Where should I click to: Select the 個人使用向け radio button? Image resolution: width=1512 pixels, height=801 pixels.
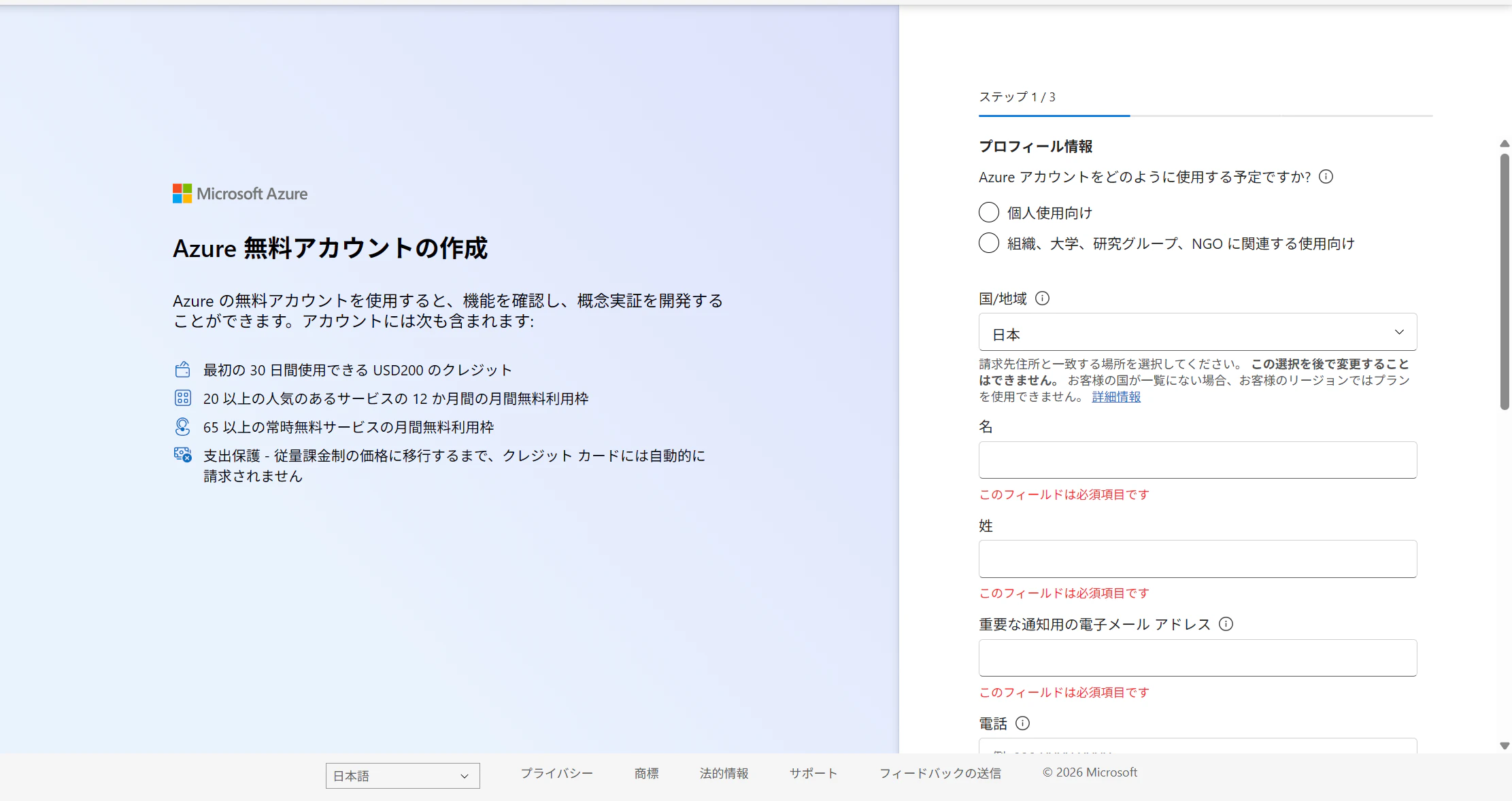(x=989, y=212)
